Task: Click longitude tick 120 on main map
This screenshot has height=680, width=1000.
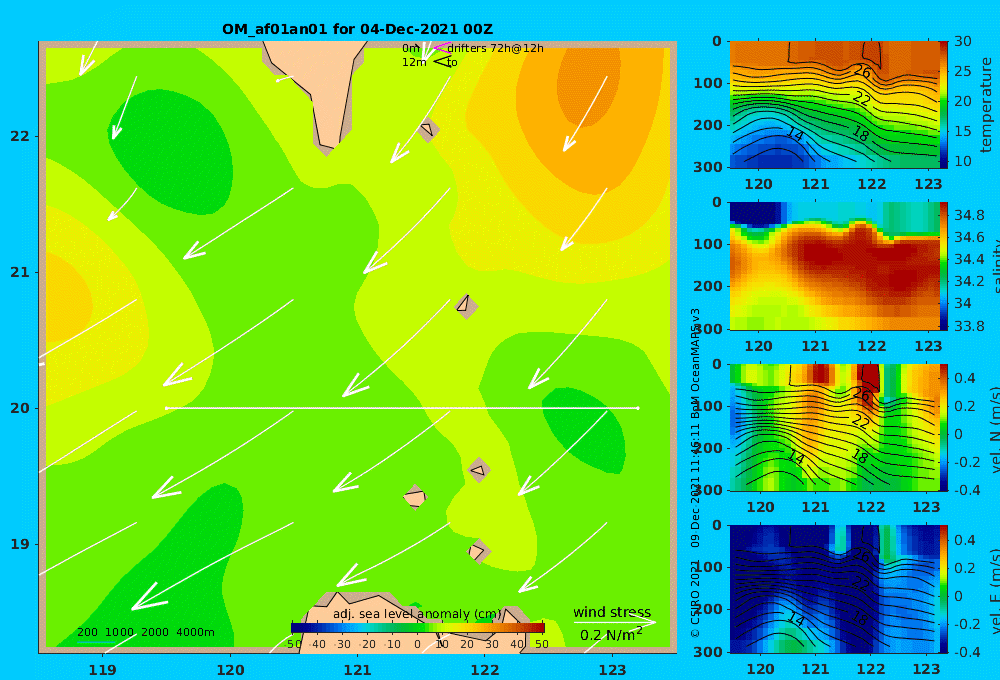Action: pyautogui.click(x=230, y=670)
